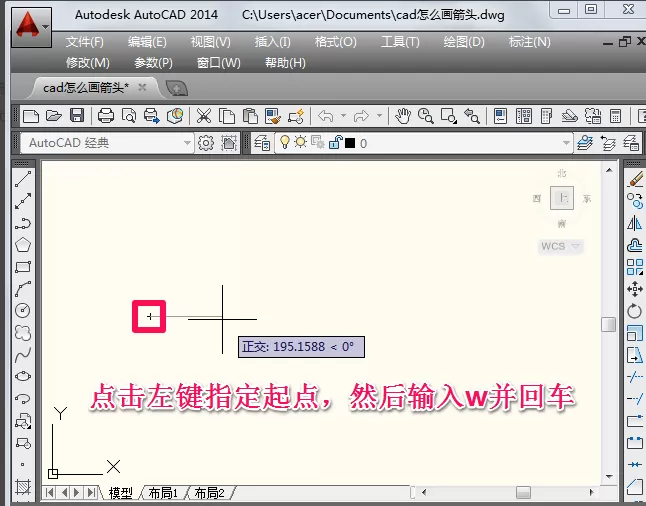Click layer 0 black color swatch

350,143
